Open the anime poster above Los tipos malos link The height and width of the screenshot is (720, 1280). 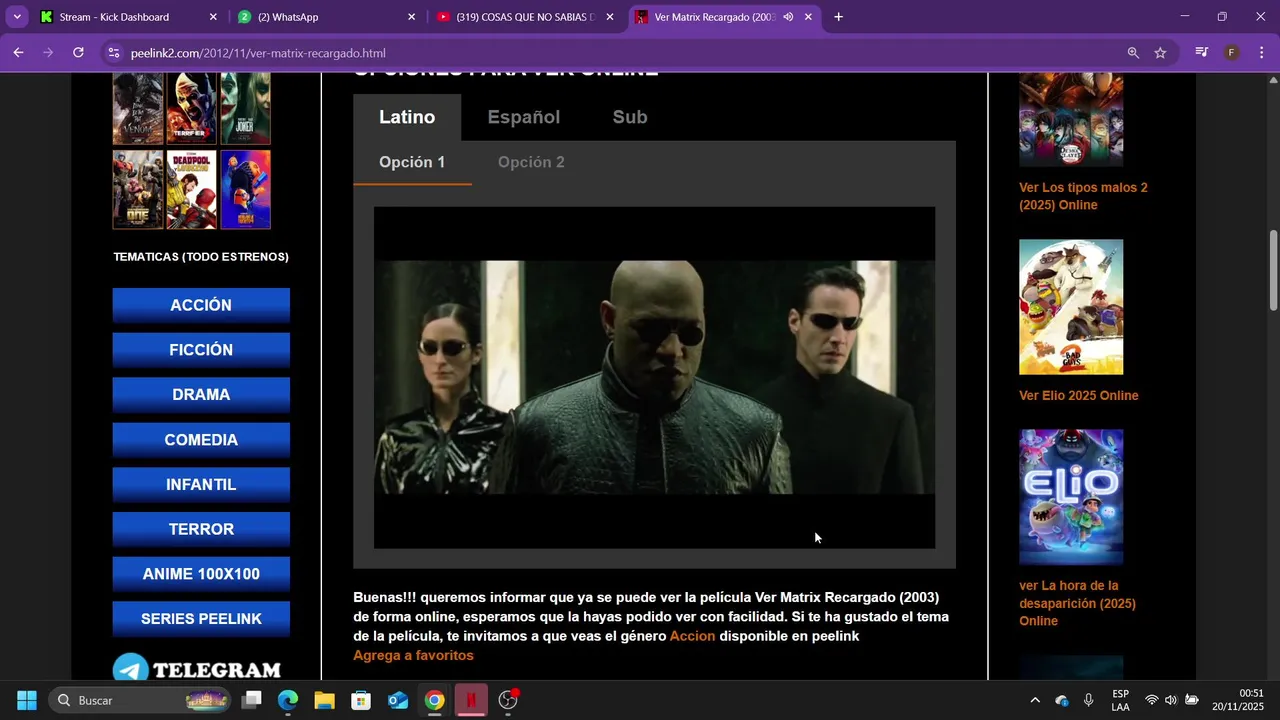tap(1071, 119)
